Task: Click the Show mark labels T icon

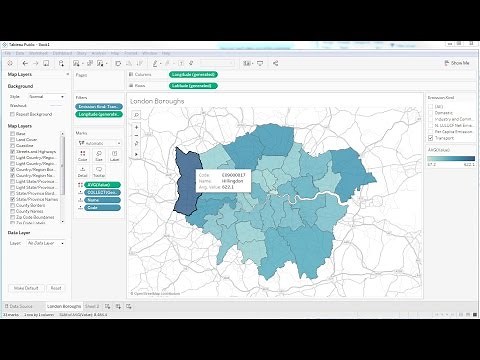Action: coord(181,63)
